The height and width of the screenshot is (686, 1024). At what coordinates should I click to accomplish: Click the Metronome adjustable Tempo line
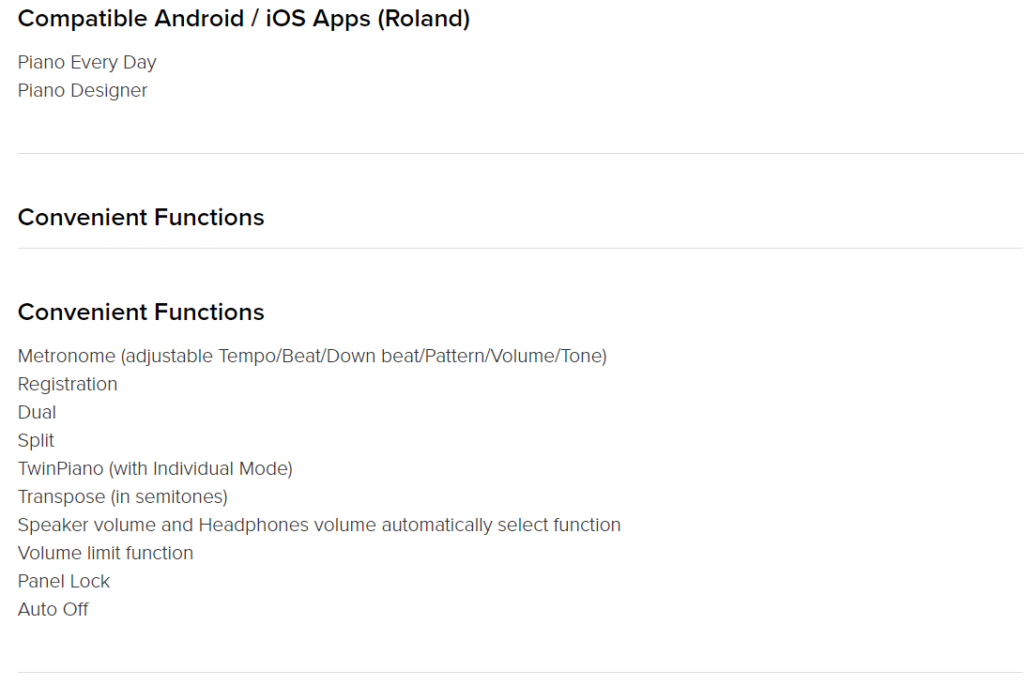(312, 356)
